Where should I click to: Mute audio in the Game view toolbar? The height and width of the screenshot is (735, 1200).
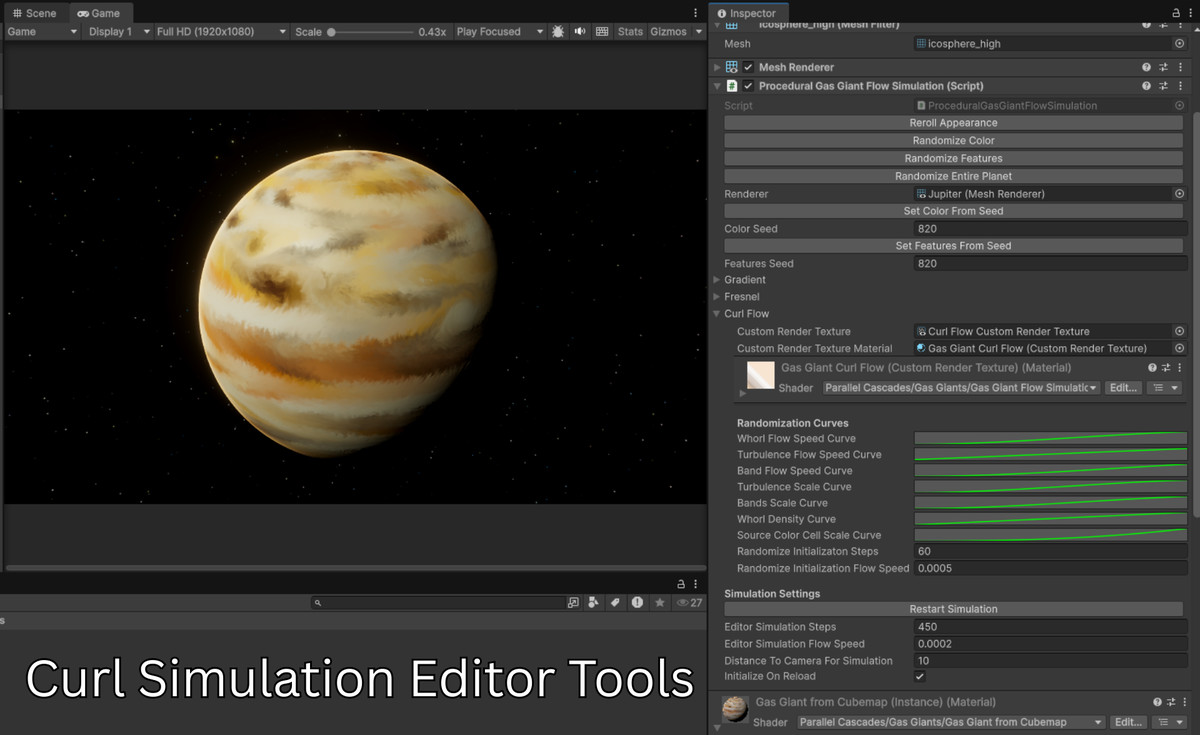(x=580, y=31)
